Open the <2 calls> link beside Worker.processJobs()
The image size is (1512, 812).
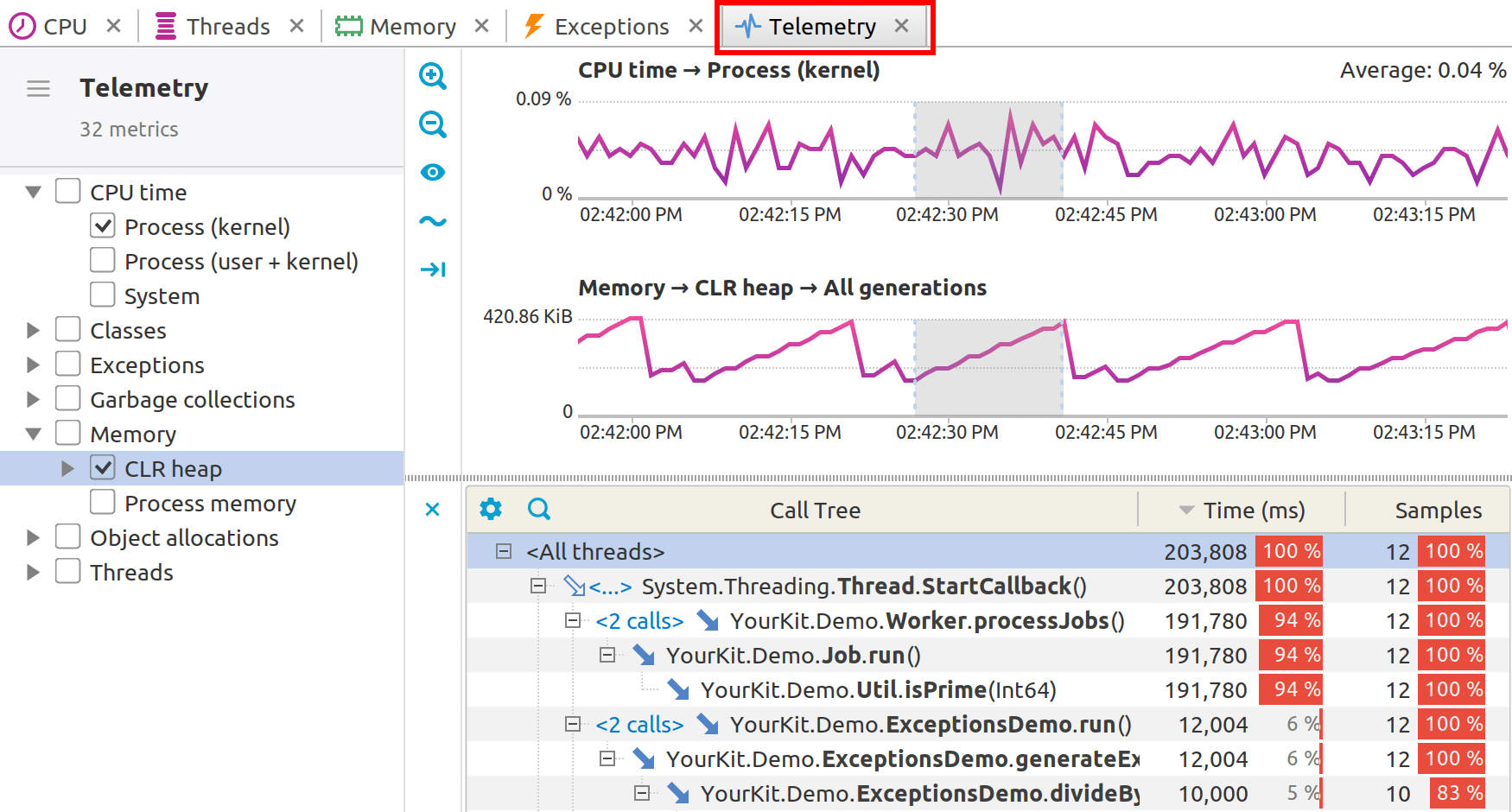(639, 620)
